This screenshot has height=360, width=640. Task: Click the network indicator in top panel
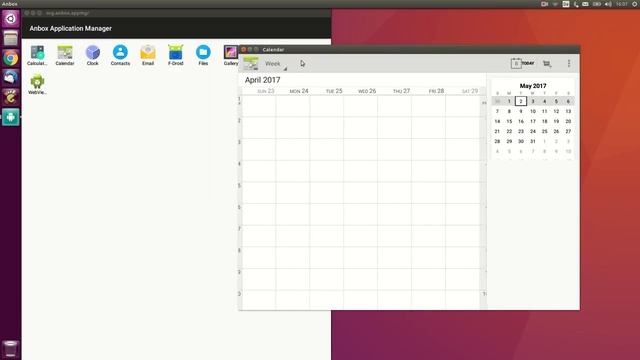pyautogui.click(x=555, y=4)
